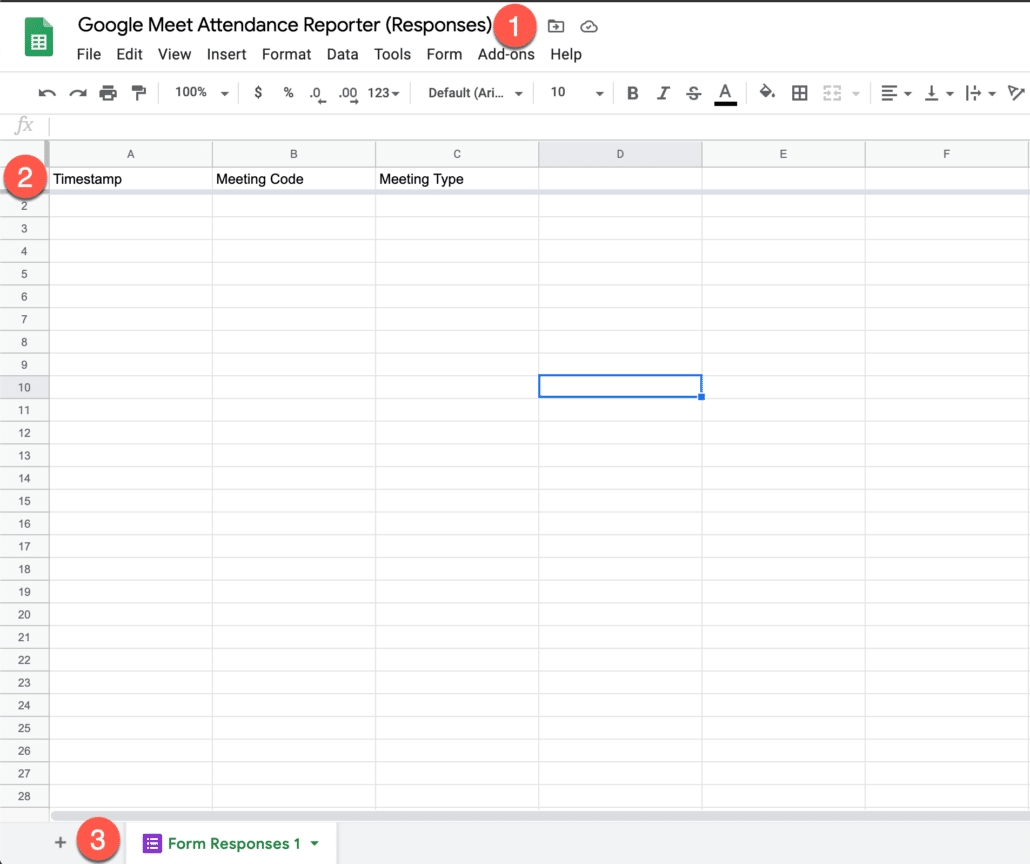The height and width of the screenshot is (864, 1030).
Task: Open the 100% zoom dropdown
Action: click(202, 93)
